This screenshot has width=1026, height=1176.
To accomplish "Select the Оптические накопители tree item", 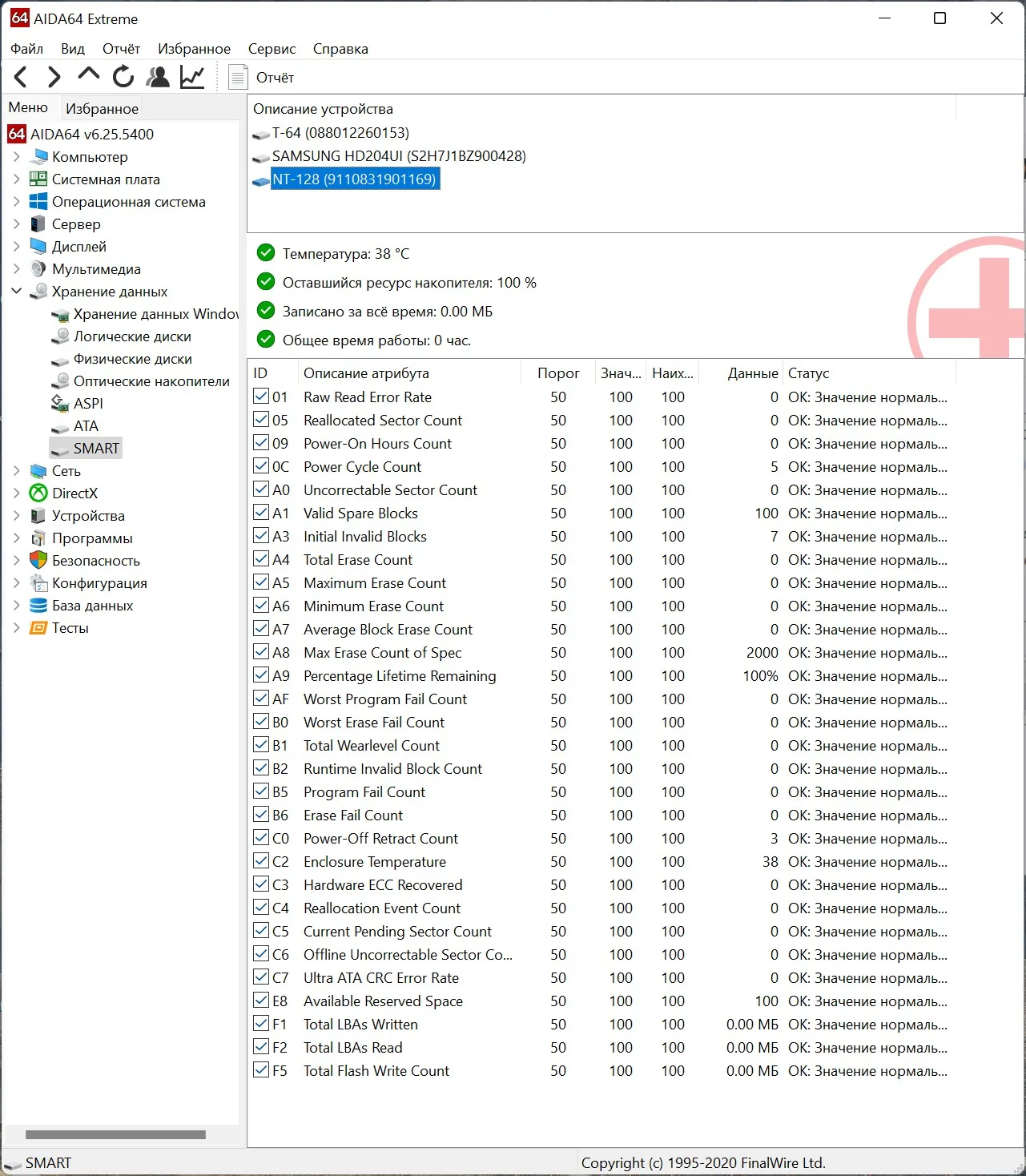I will pos(151,381).
